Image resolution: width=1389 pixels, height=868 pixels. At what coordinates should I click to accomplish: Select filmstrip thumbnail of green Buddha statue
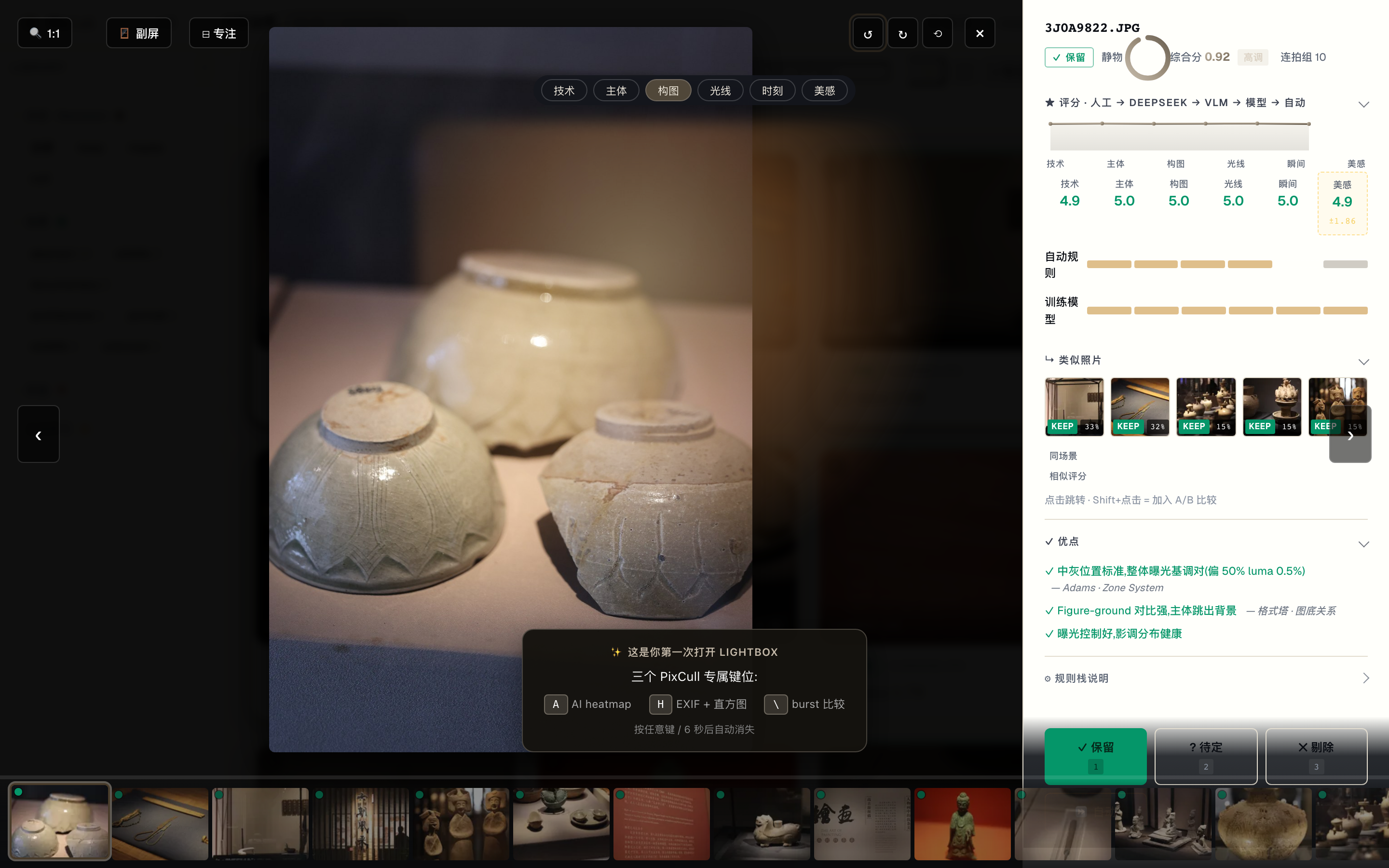point(962,823)
